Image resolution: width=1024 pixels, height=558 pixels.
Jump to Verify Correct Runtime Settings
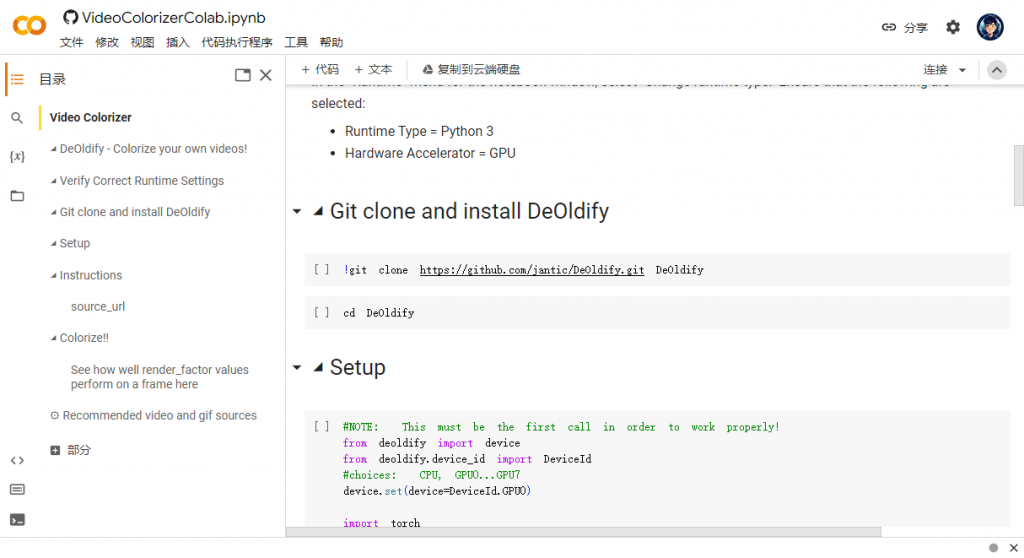(142, 181)
